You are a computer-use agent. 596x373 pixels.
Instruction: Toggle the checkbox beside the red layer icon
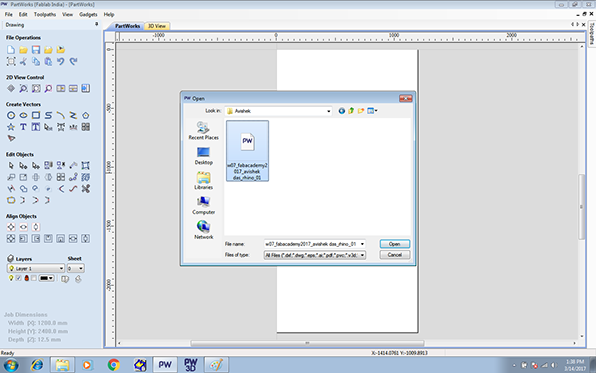[34, 278]
